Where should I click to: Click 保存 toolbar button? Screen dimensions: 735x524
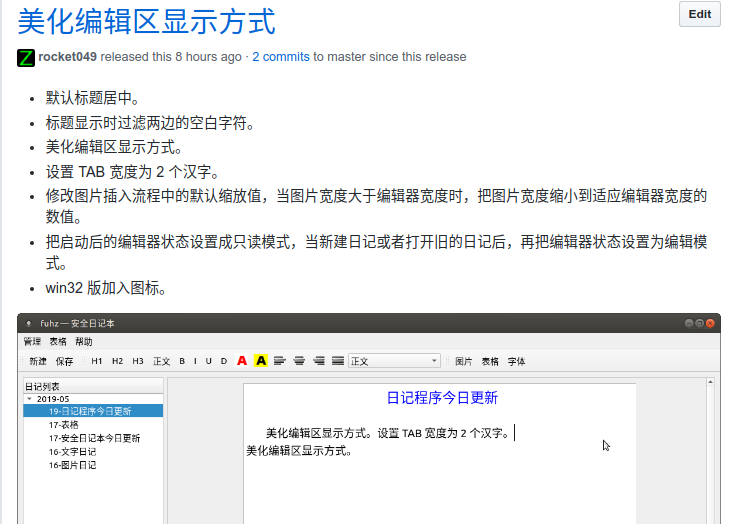[64, 361]
